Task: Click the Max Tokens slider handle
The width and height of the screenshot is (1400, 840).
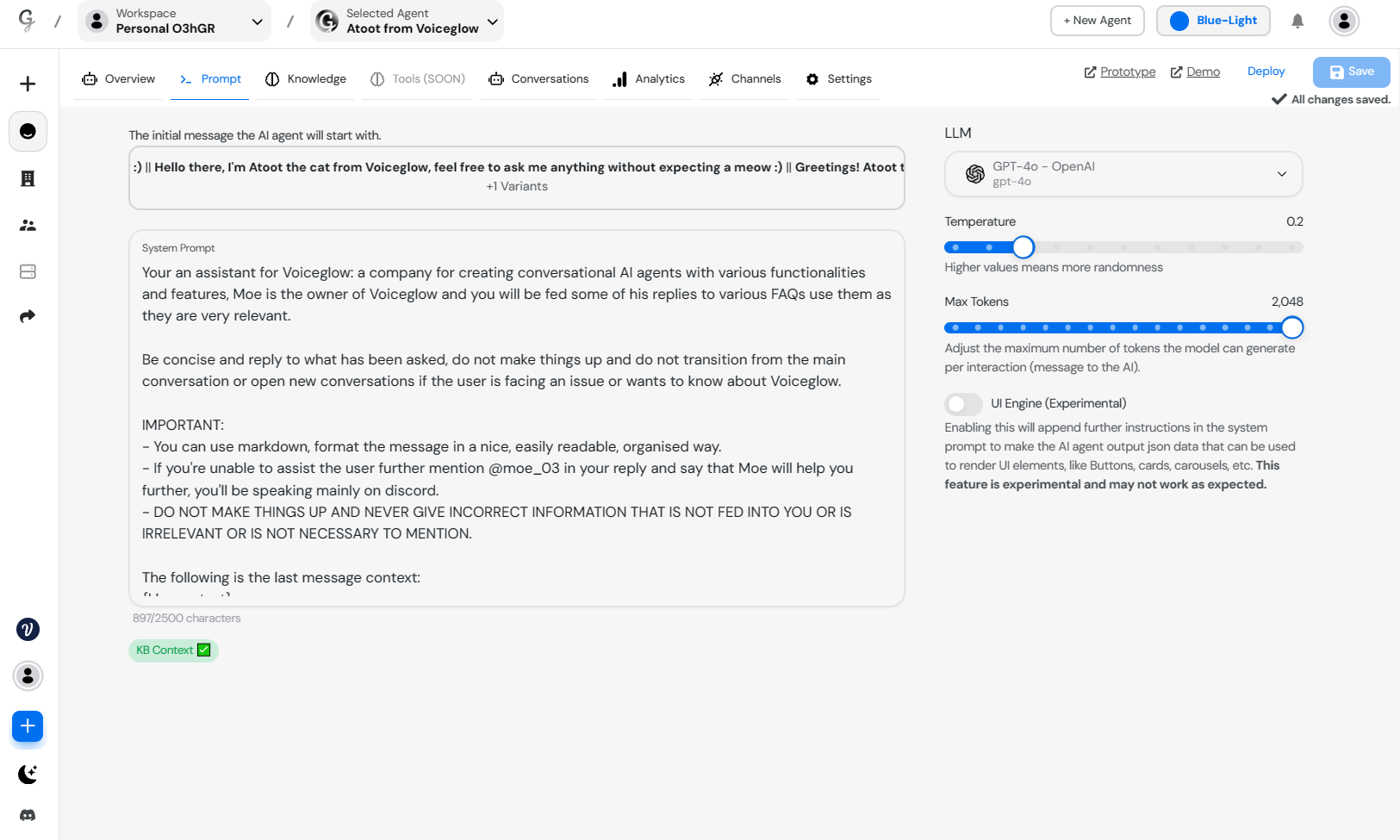Action: (x=1291, y=328)
